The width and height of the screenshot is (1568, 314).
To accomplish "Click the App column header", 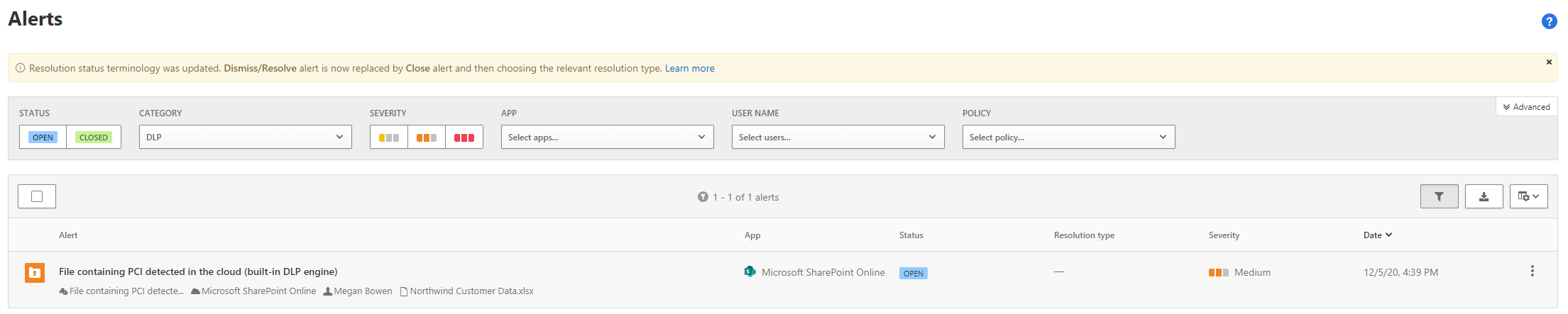I will (752, 235).
